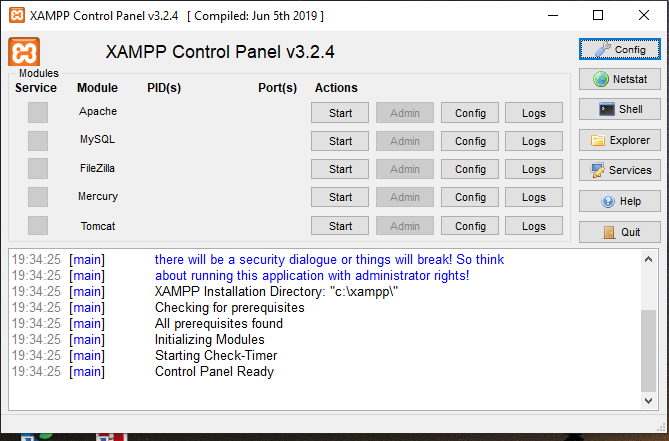Viewport: 669px width, 441px height.
Task: Launch the Shell console
Action: point(620,109)
